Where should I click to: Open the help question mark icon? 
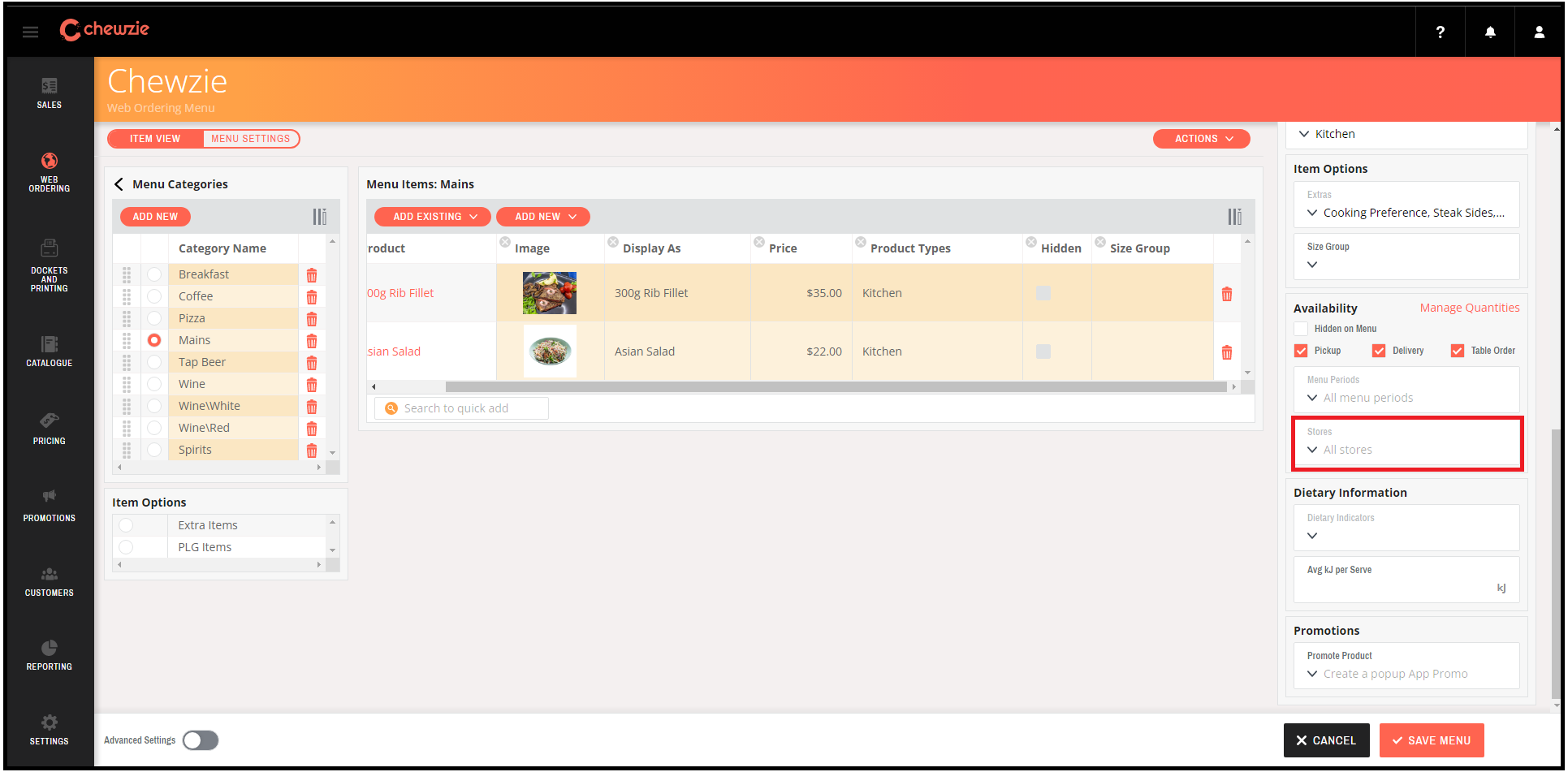click(x=1440, y=32)
